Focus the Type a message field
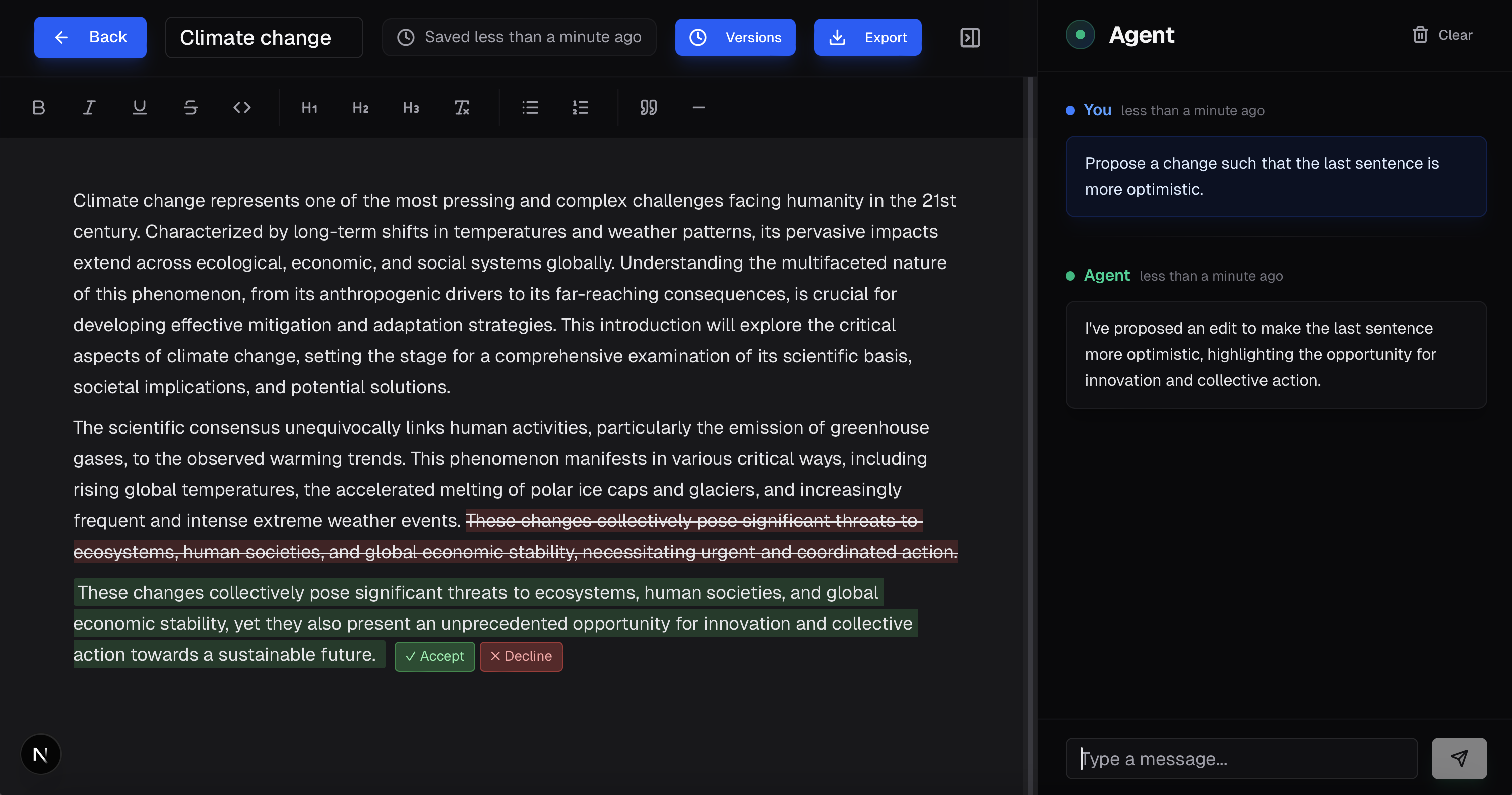This screenshot has height=795, width=1512. pyautogui.click(x=1241, y=759)
